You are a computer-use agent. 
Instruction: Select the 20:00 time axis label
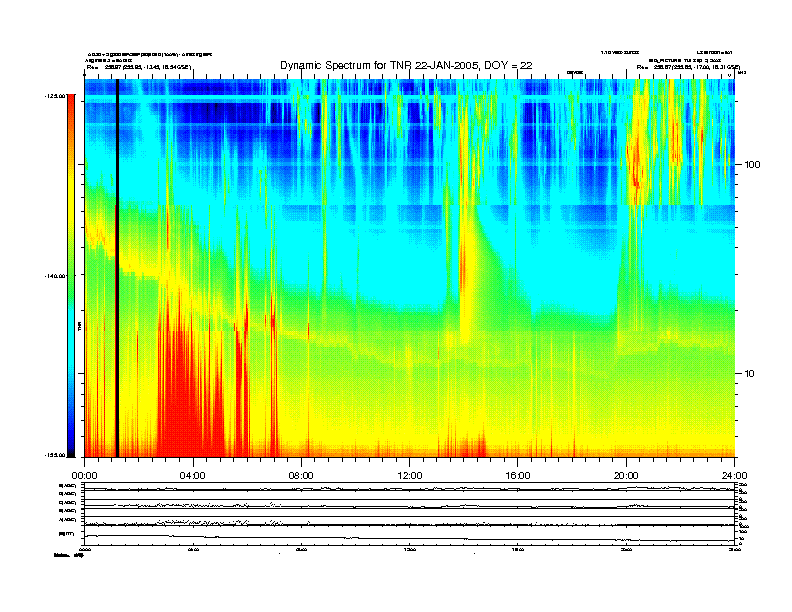click(626, 476)
